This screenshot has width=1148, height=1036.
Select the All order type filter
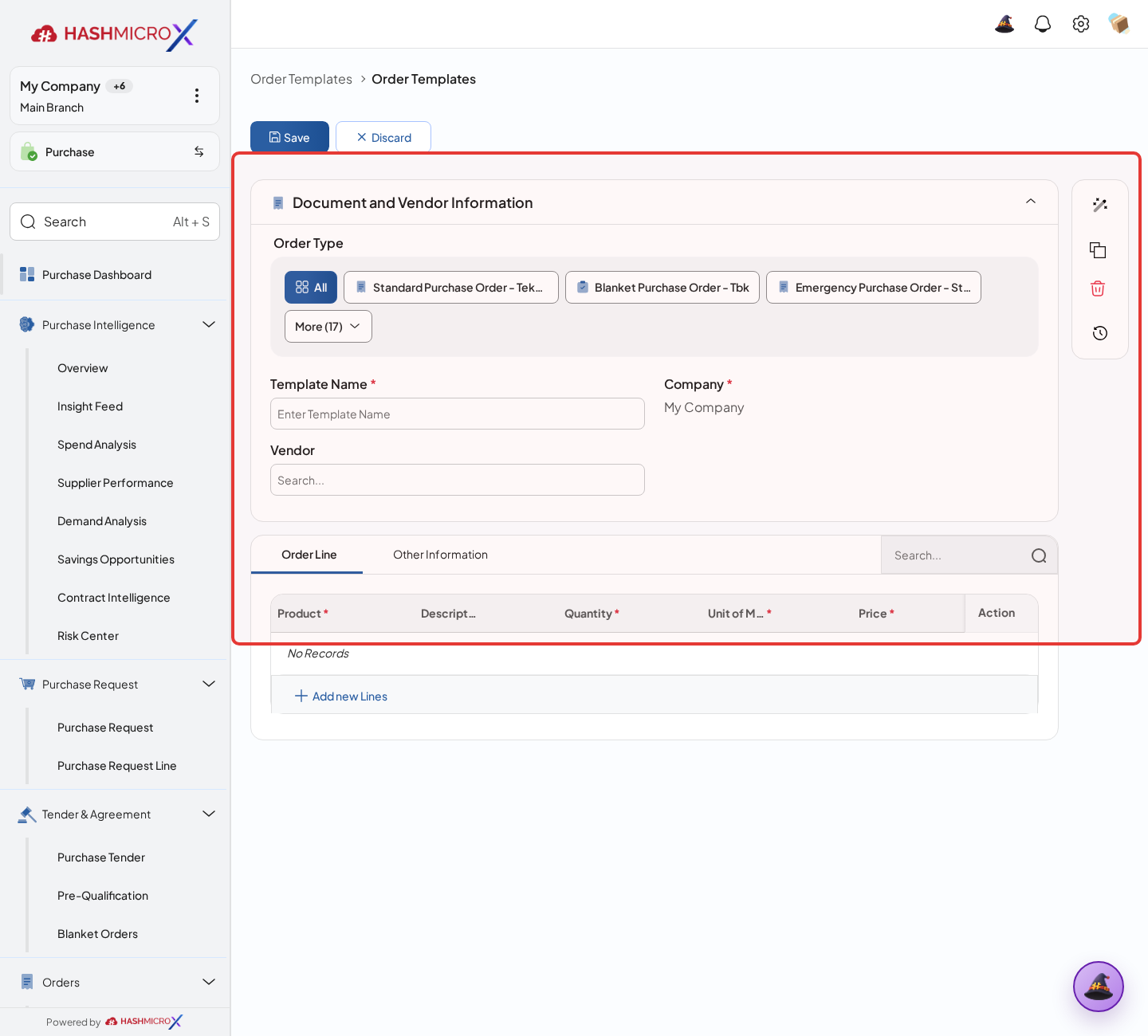pyautogui.click(x=311, y=288)
